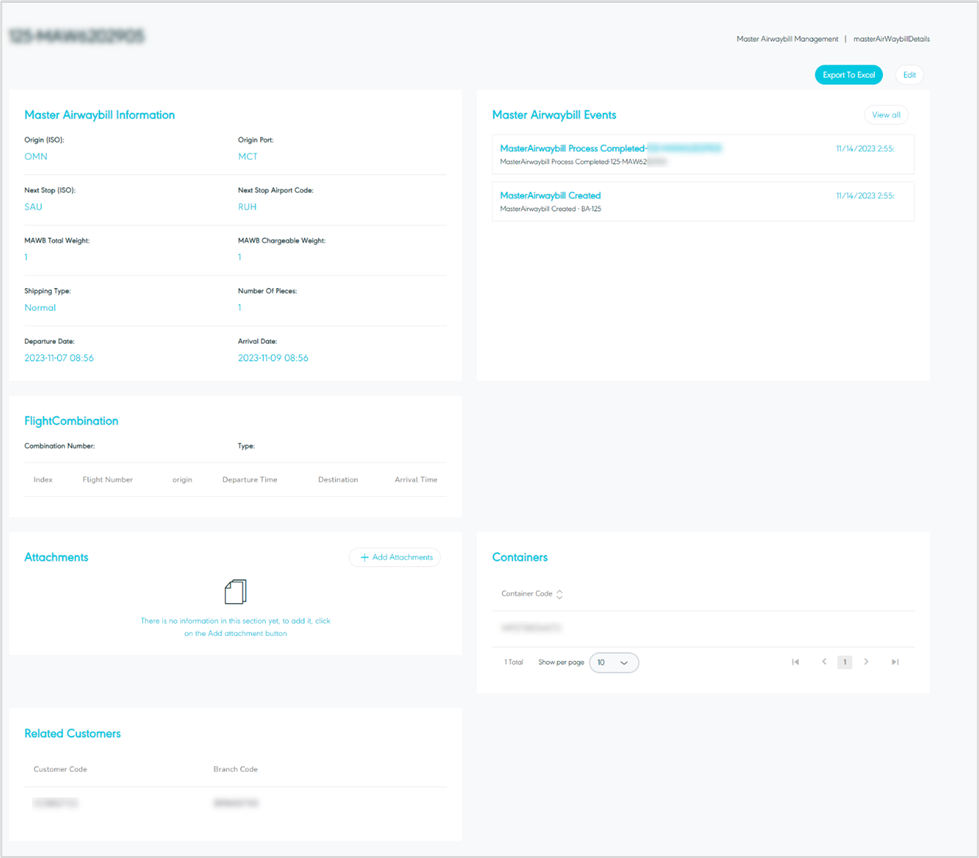Click the Branch Code column header
The image size is (979, 858).
235,769
